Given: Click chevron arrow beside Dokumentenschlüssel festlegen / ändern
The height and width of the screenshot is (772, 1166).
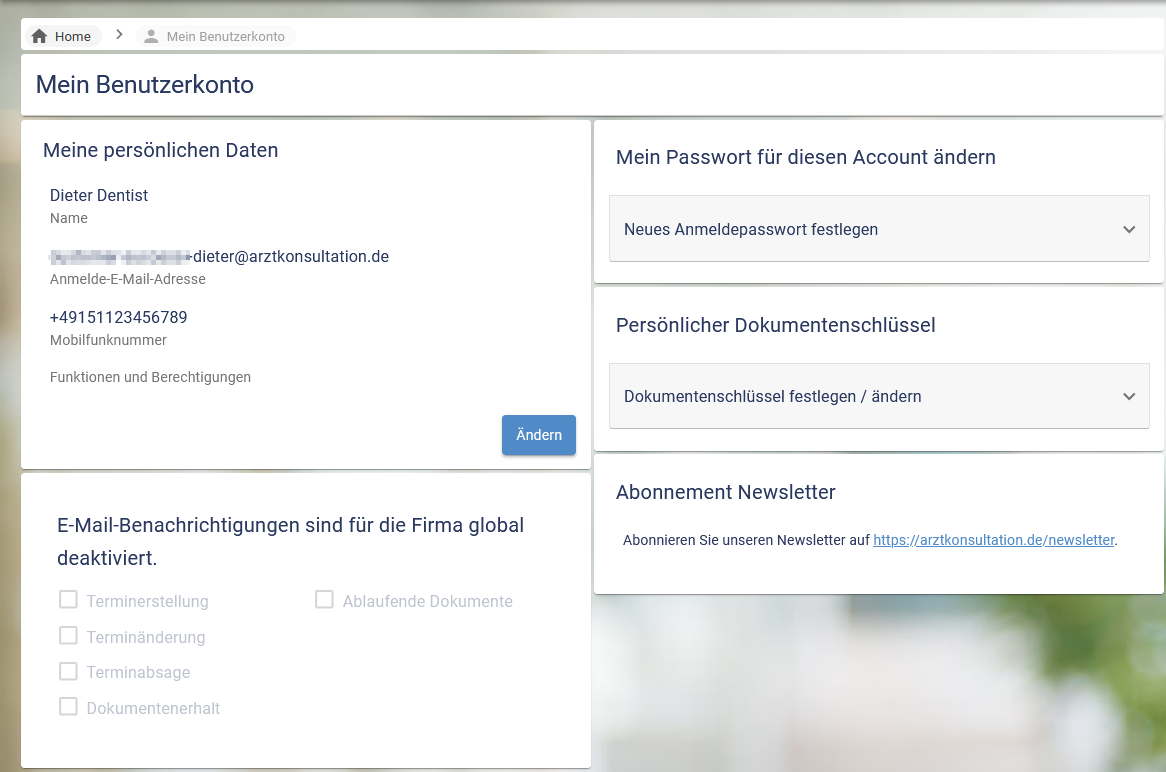Looking at the screenshot, I should click(1129, 396).
